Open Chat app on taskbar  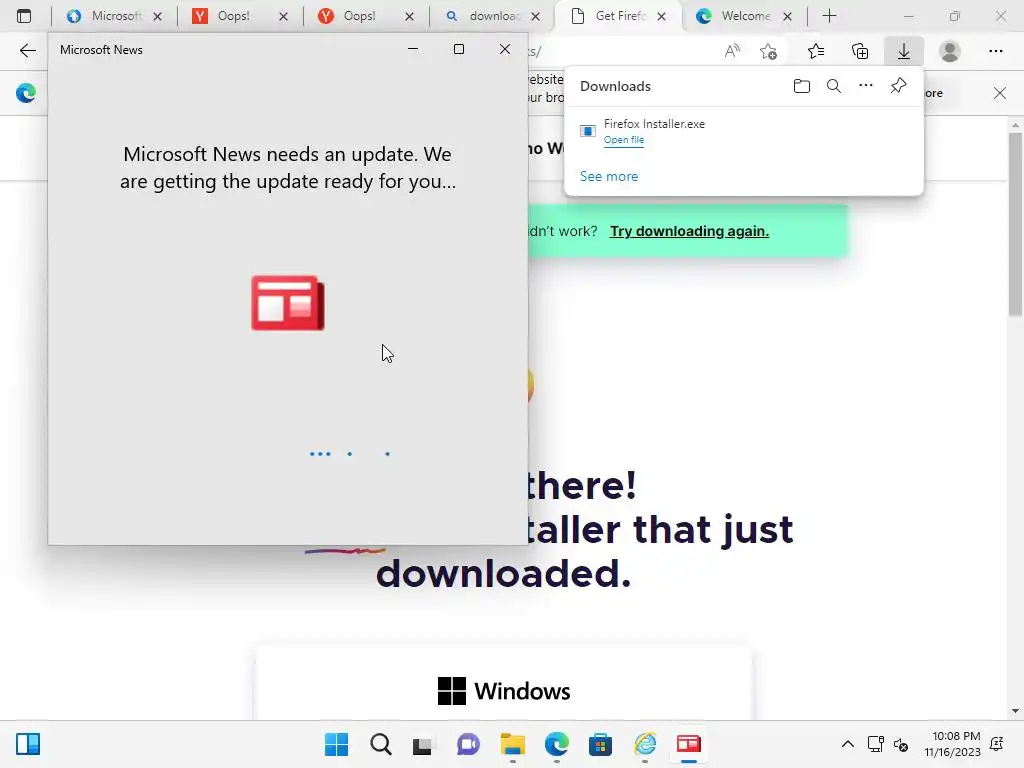[468, 744]
